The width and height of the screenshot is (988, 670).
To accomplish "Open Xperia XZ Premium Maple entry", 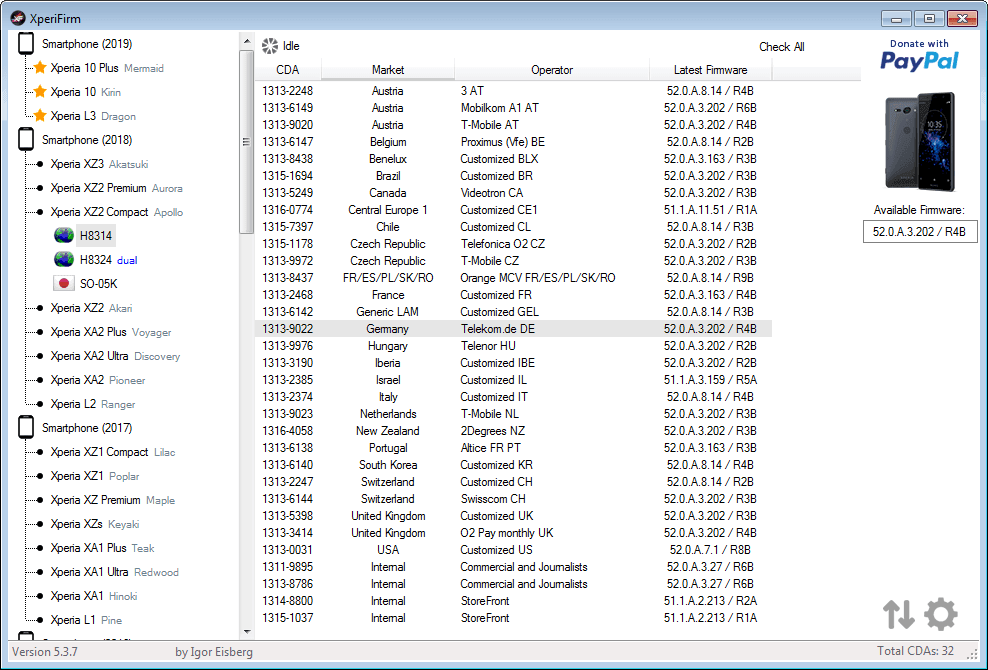I will (x=113, y=500).
